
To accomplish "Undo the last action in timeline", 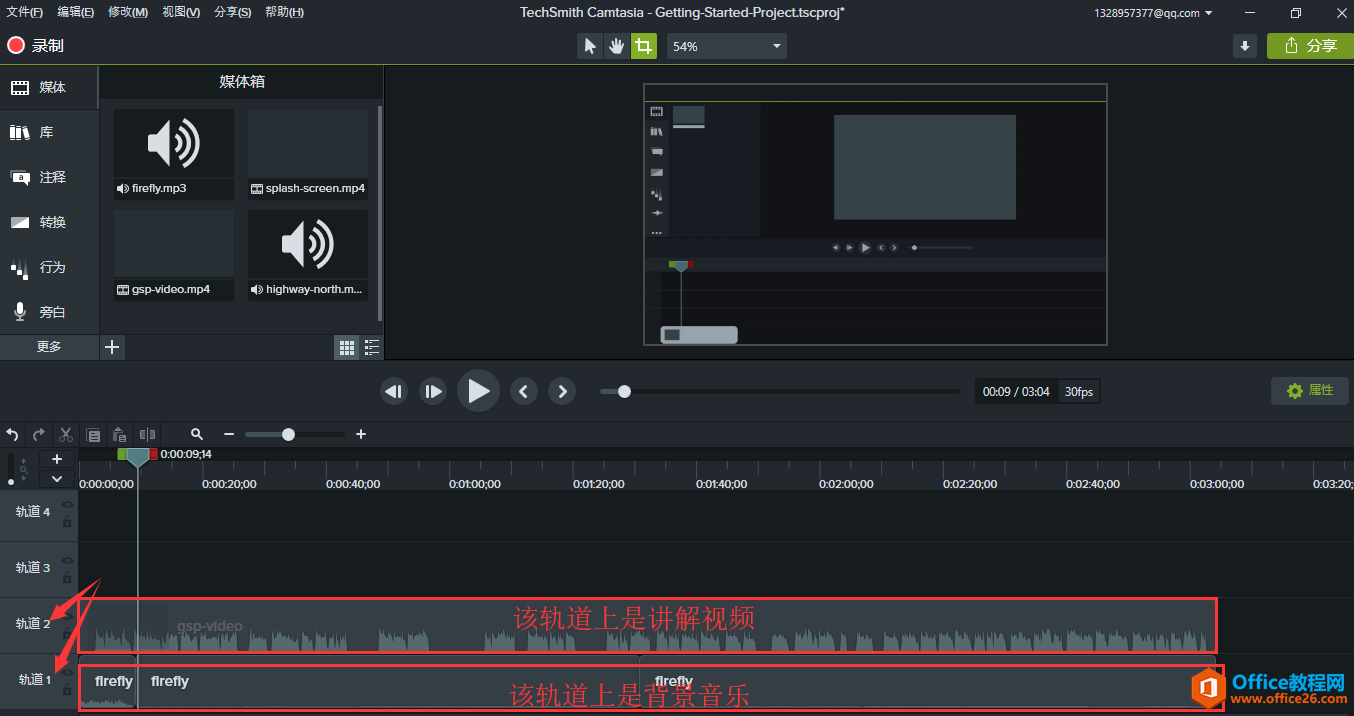I will coord(12,434).
